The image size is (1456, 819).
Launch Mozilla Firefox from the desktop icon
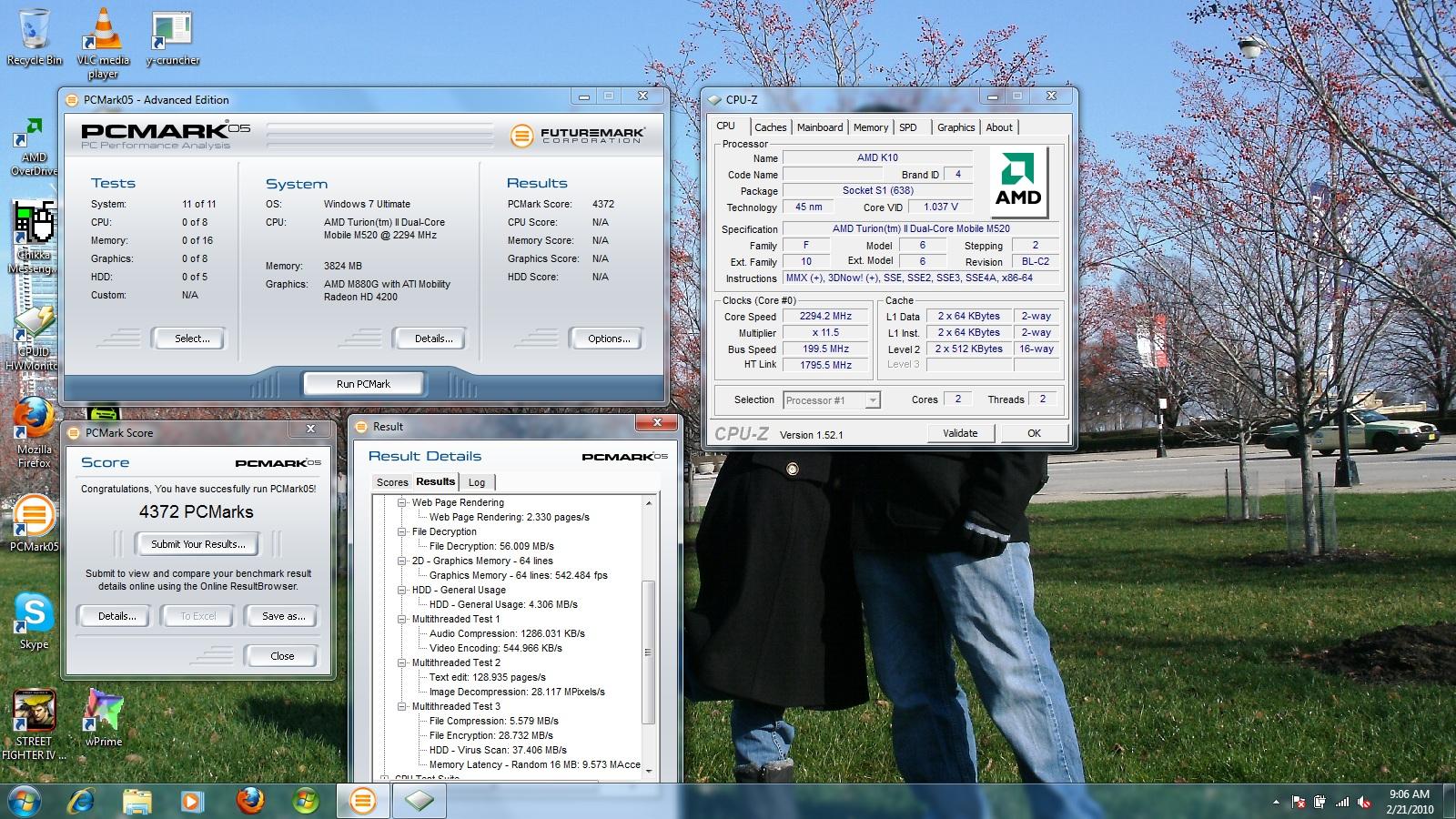(x=34, y=432)
